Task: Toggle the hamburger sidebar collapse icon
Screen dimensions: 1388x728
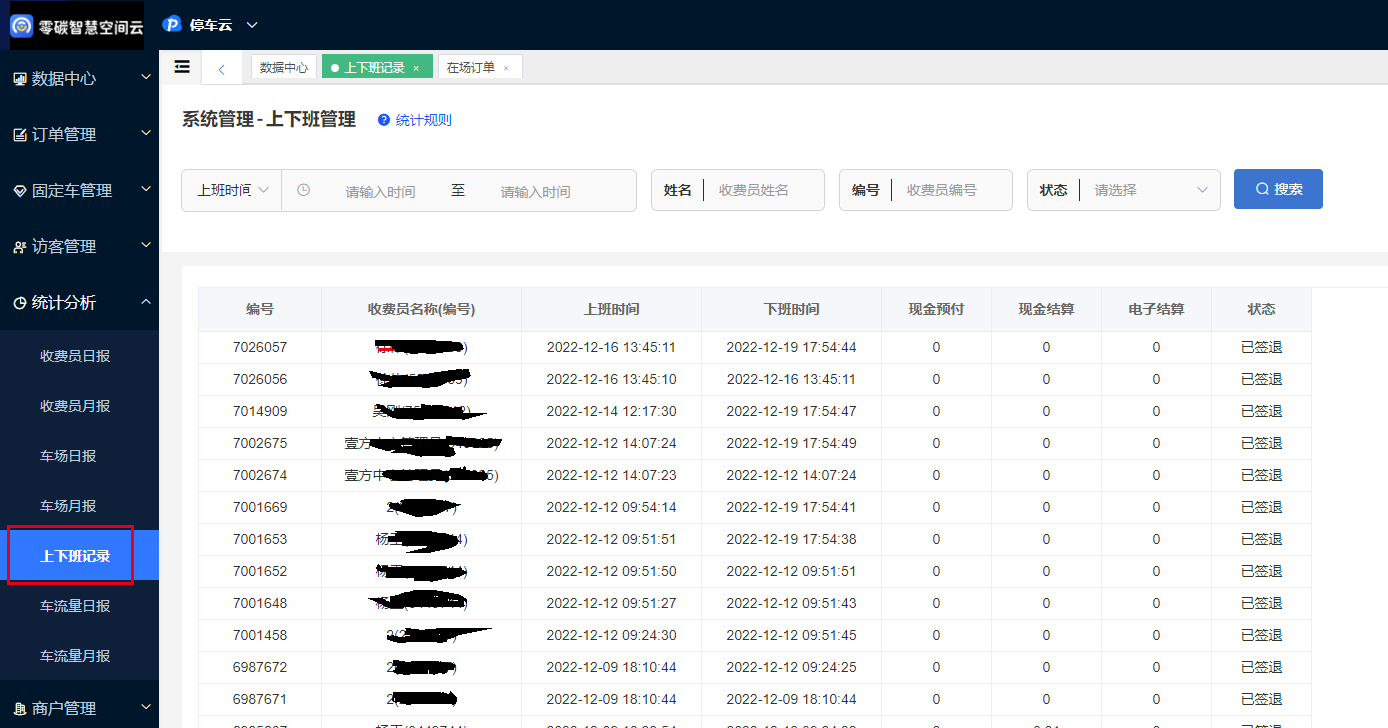Action: pyautogui.click(x=181, y=67)
